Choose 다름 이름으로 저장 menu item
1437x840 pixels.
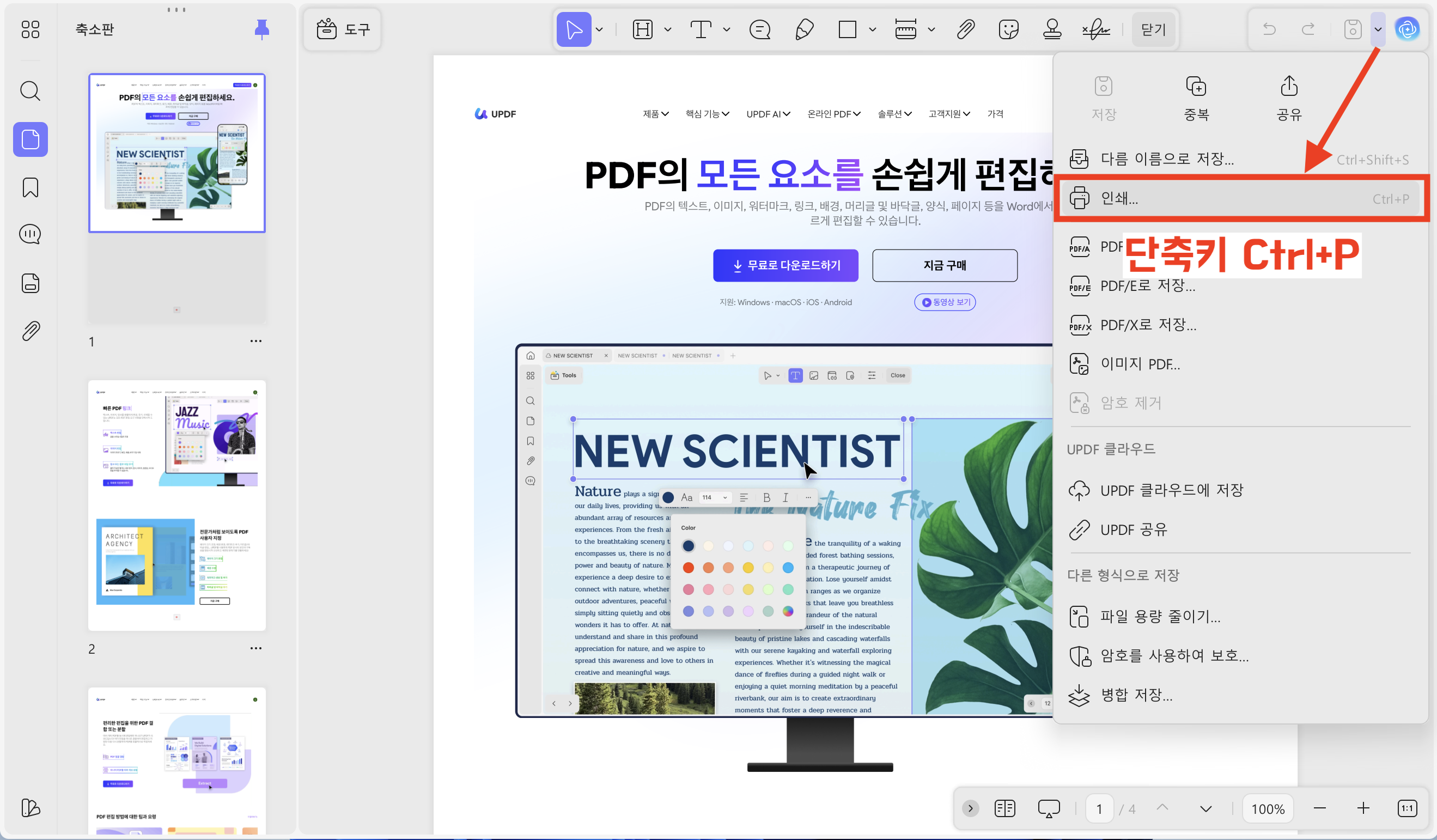click(1241, 159)
